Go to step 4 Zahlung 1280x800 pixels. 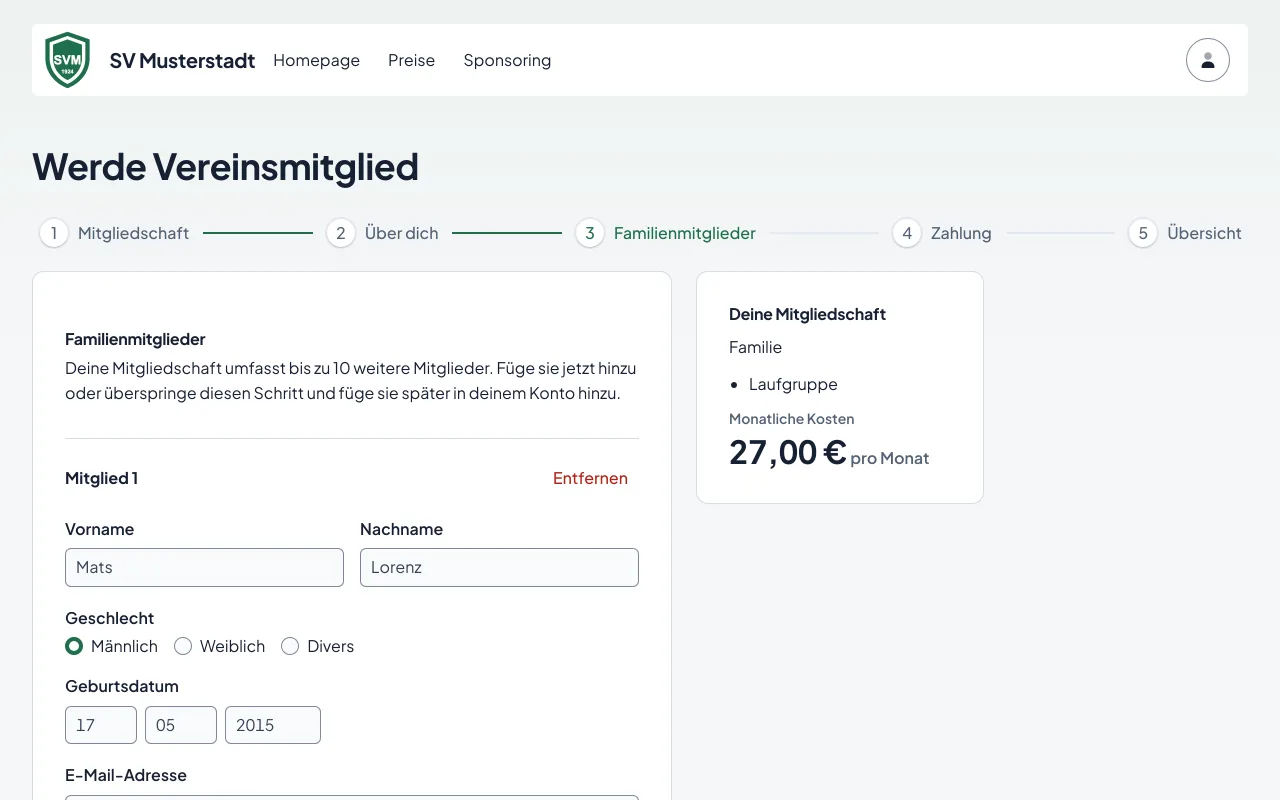[942, 233]
